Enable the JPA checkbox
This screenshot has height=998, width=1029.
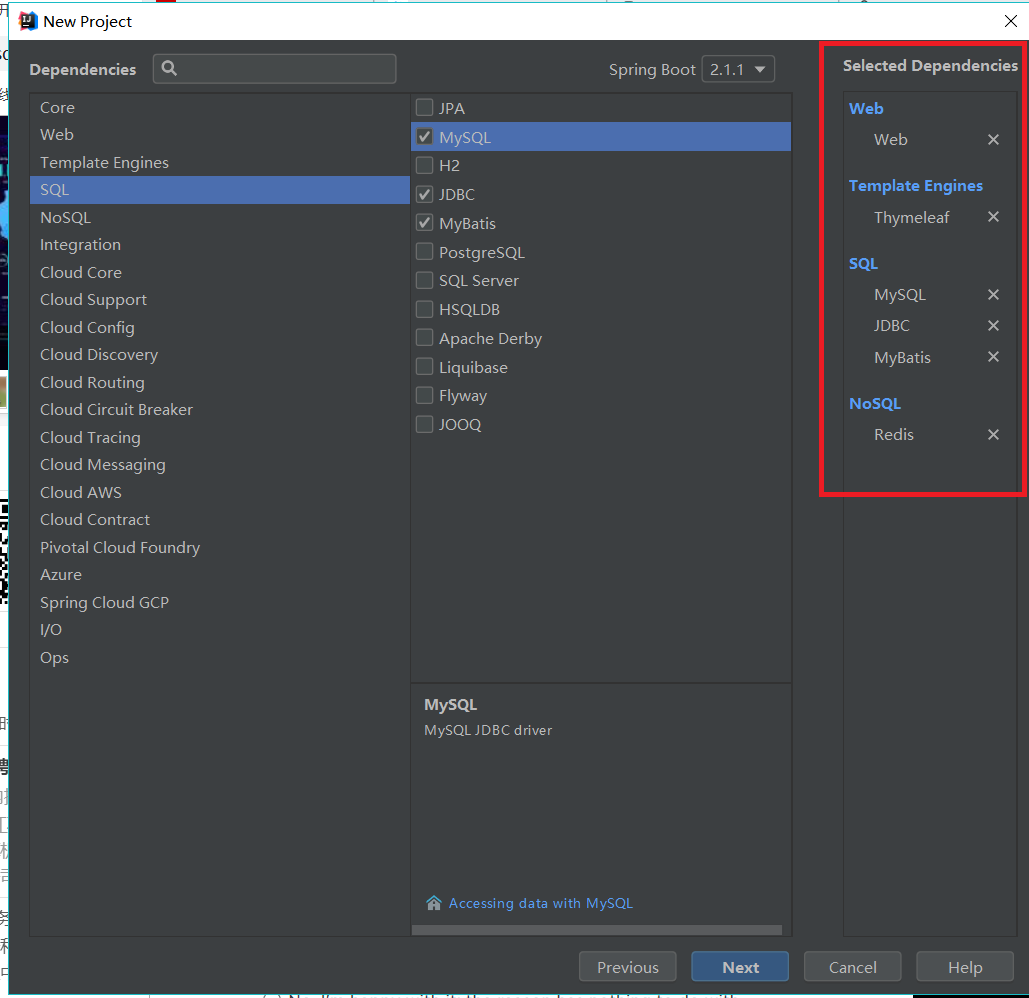click(x=425, y=107)
